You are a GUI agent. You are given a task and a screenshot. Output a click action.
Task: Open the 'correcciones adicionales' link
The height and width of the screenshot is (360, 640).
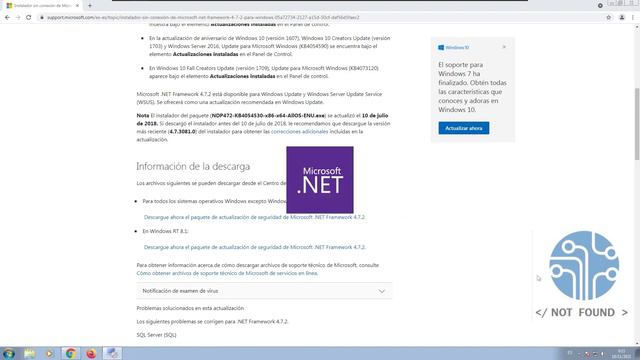click(299, 131)
